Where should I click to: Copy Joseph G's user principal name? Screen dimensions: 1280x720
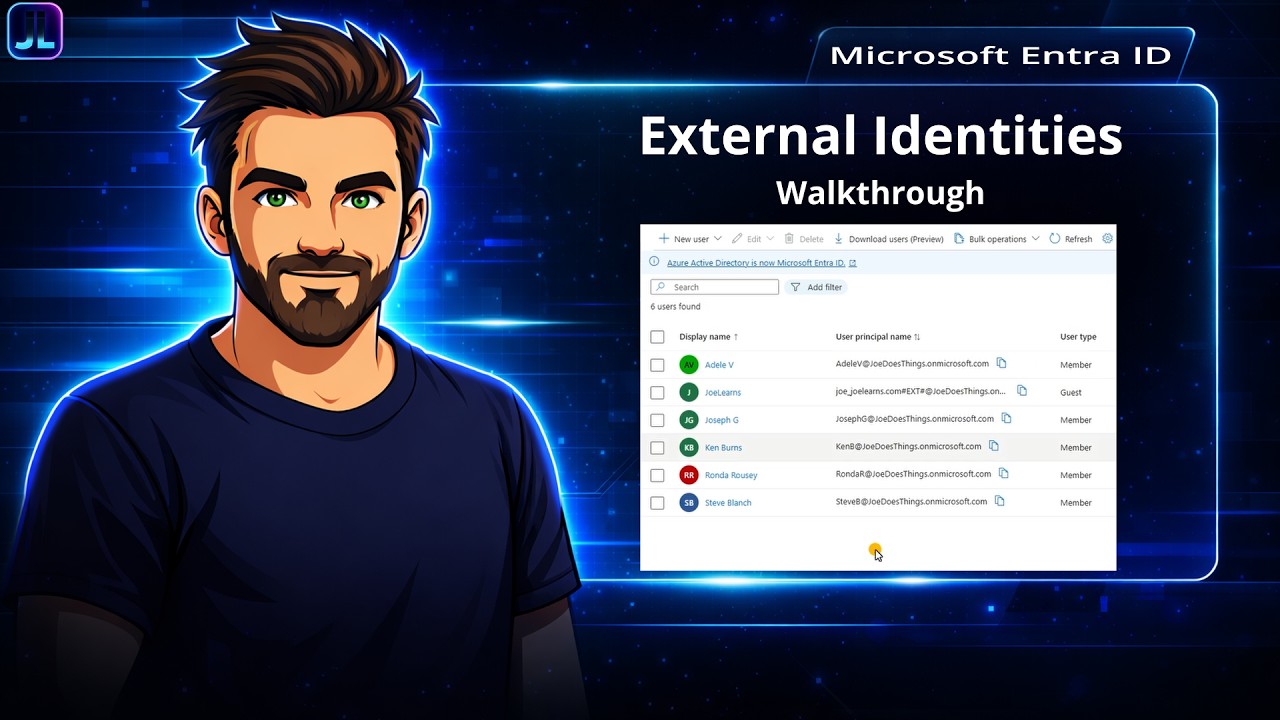coord(1007,418)
